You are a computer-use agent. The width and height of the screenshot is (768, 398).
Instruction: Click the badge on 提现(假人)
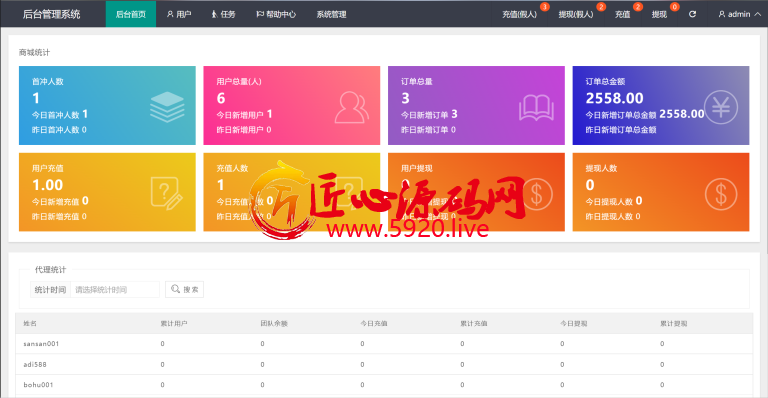pyautogui.click(x=601, y=7)
